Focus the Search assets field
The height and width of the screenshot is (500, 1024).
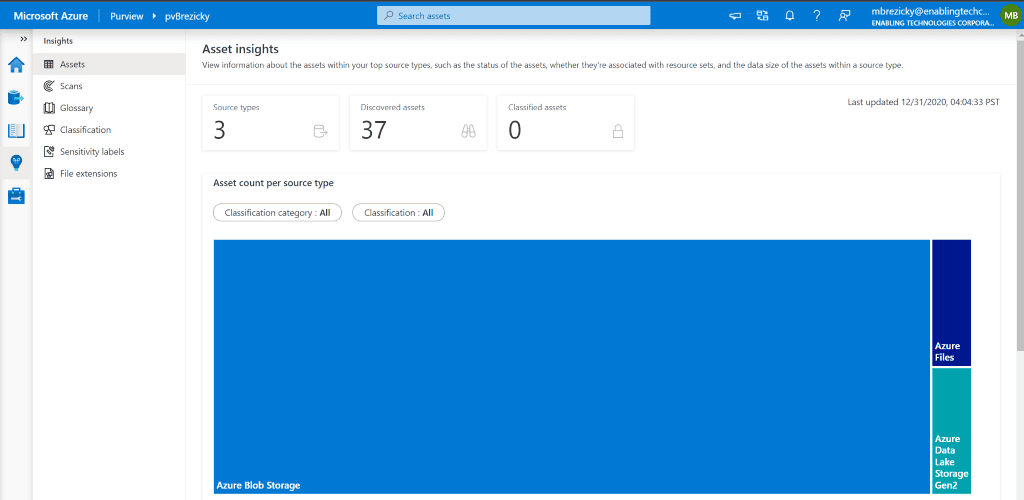coord(513,16)
